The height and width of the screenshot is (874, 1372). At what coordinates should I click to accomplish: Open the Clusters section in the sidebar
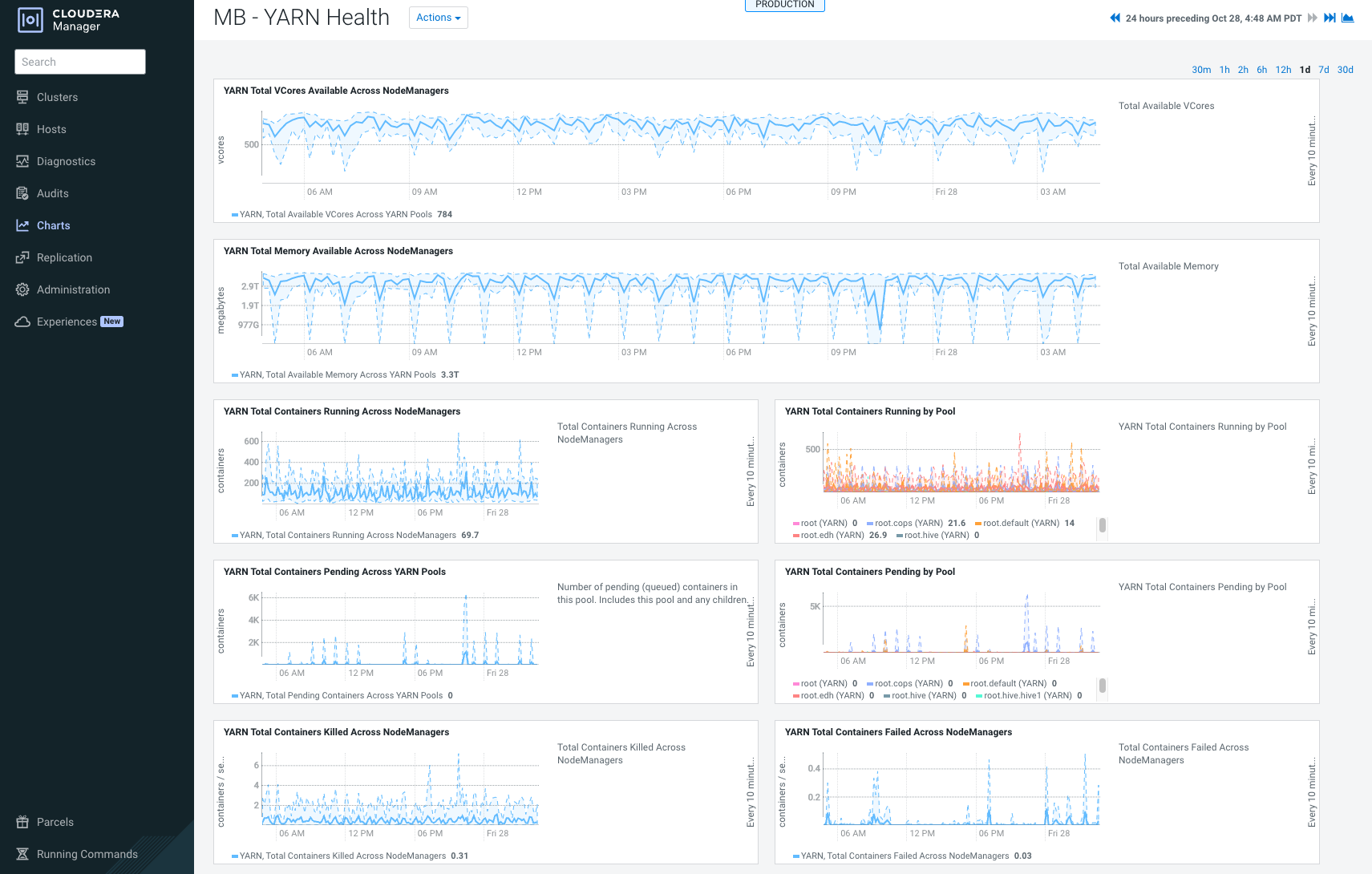point(56,97)
